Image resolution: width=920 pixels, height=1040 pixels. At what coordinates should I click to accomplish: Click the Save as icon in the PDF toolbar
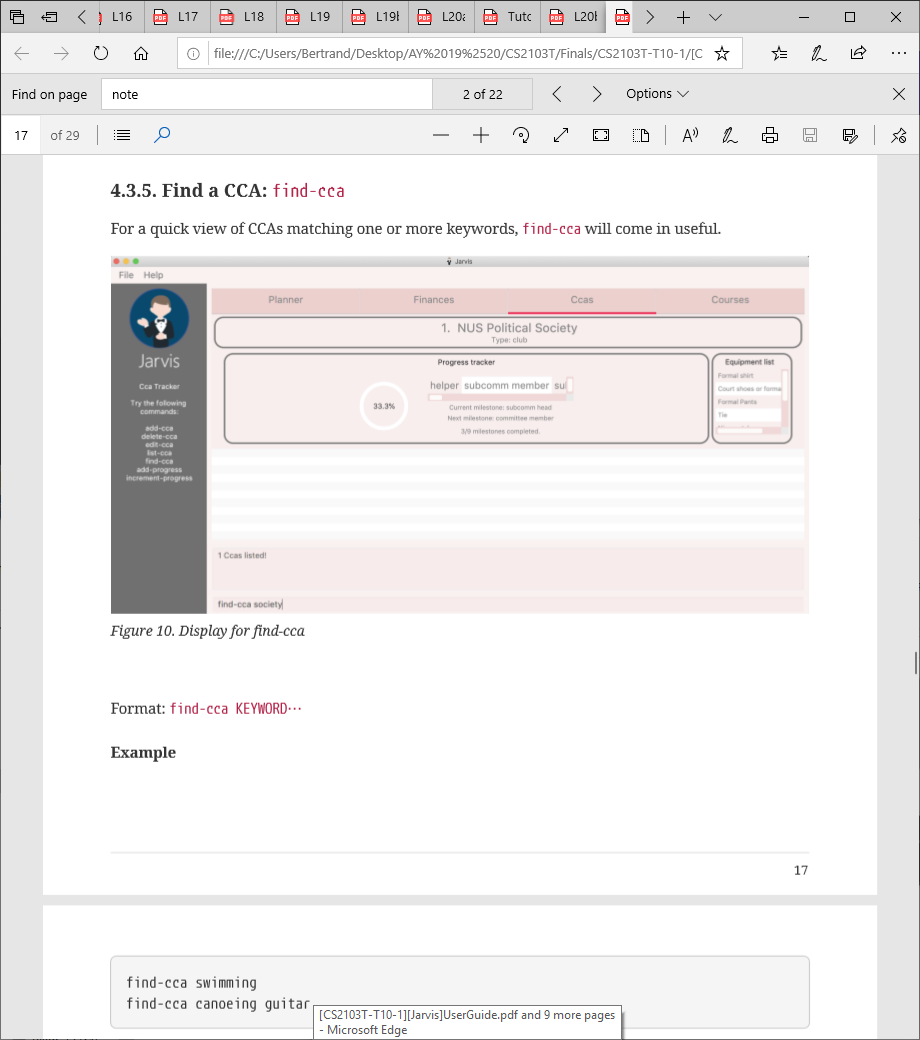(x=850, y=135)
